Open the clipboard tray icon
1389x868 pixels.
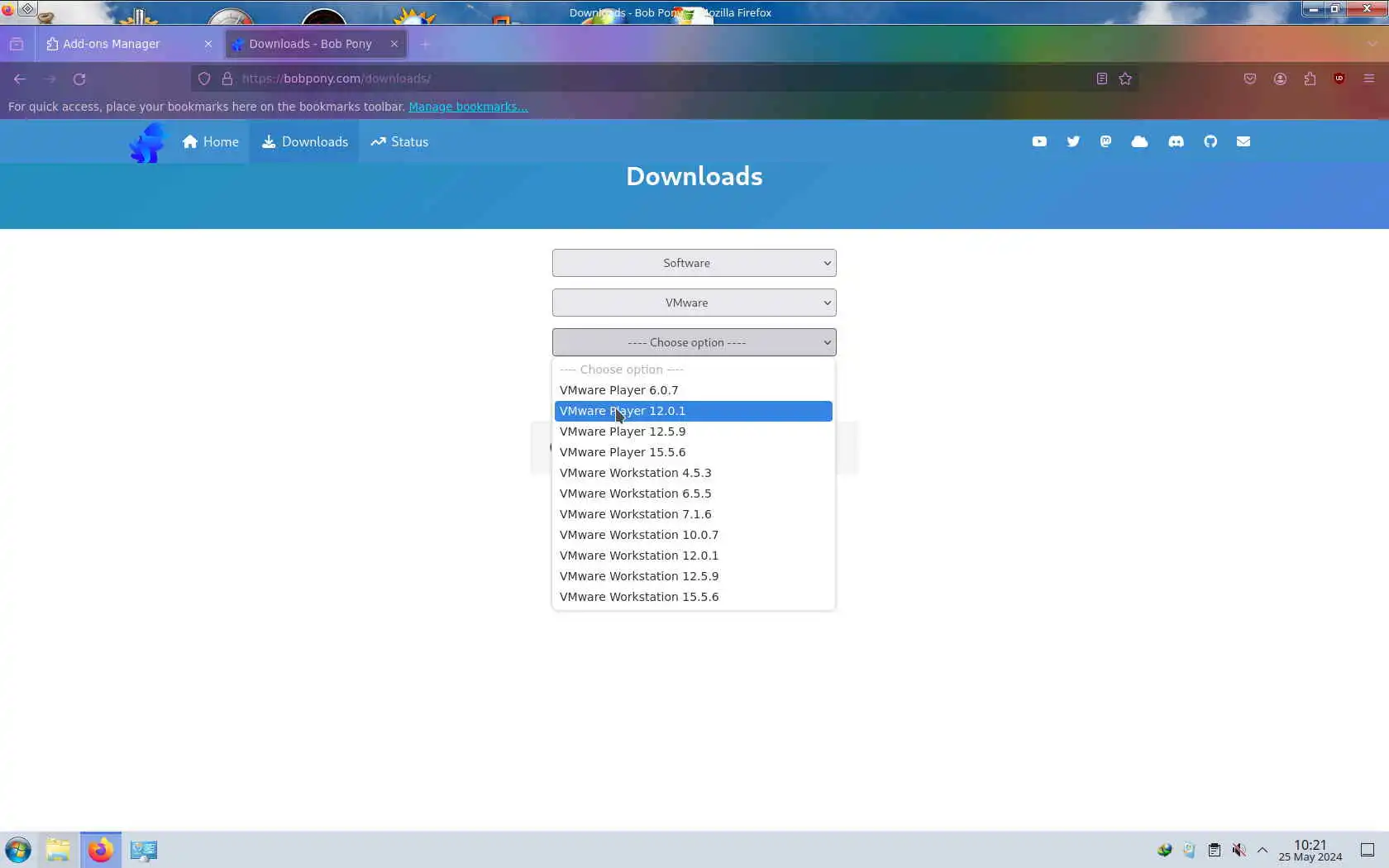[1214, 850]
